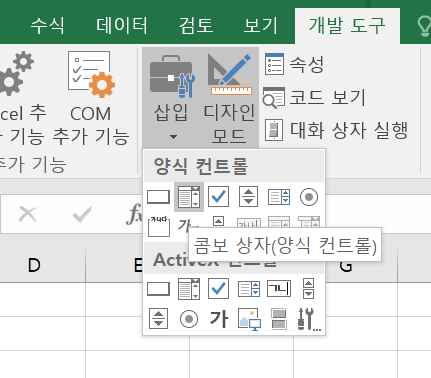Viewport: 431px width, 378px height.
Task: Insert Form Control option button
Action: coord(309,197)
